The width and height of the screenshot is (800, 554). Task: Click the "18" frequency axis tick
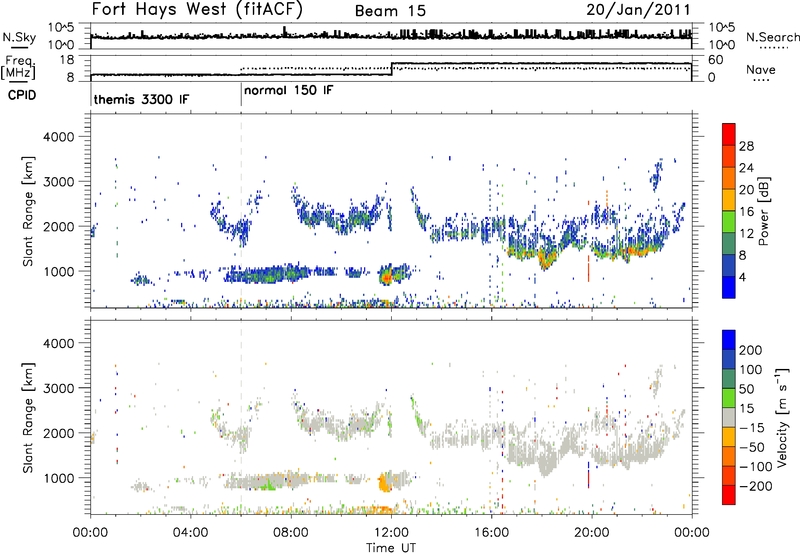pyautogui.click(x=67, y=60)
